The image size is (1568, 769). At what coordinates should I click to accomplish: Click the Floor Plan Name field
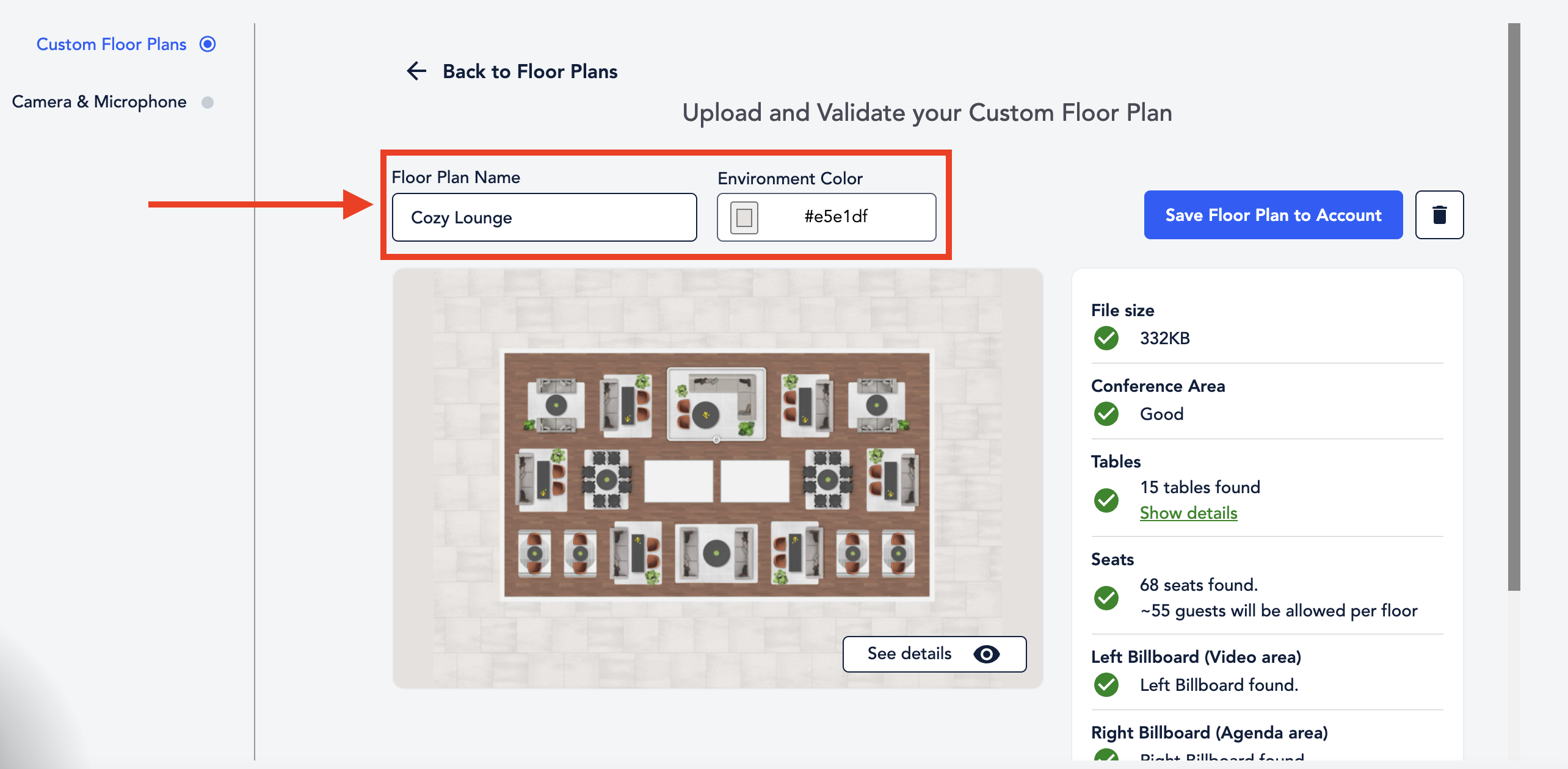click(x=544, y=217)
